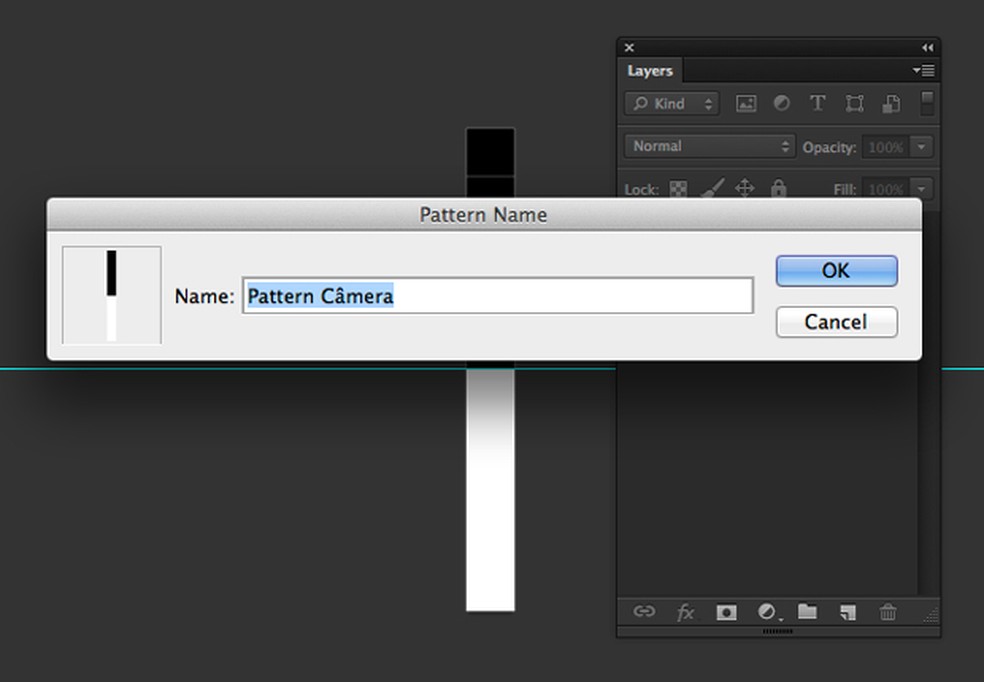Viewport: 984px width, 682px height.
Task: Open the Opacity slider dropdown arrow
Action: (921, 147)
